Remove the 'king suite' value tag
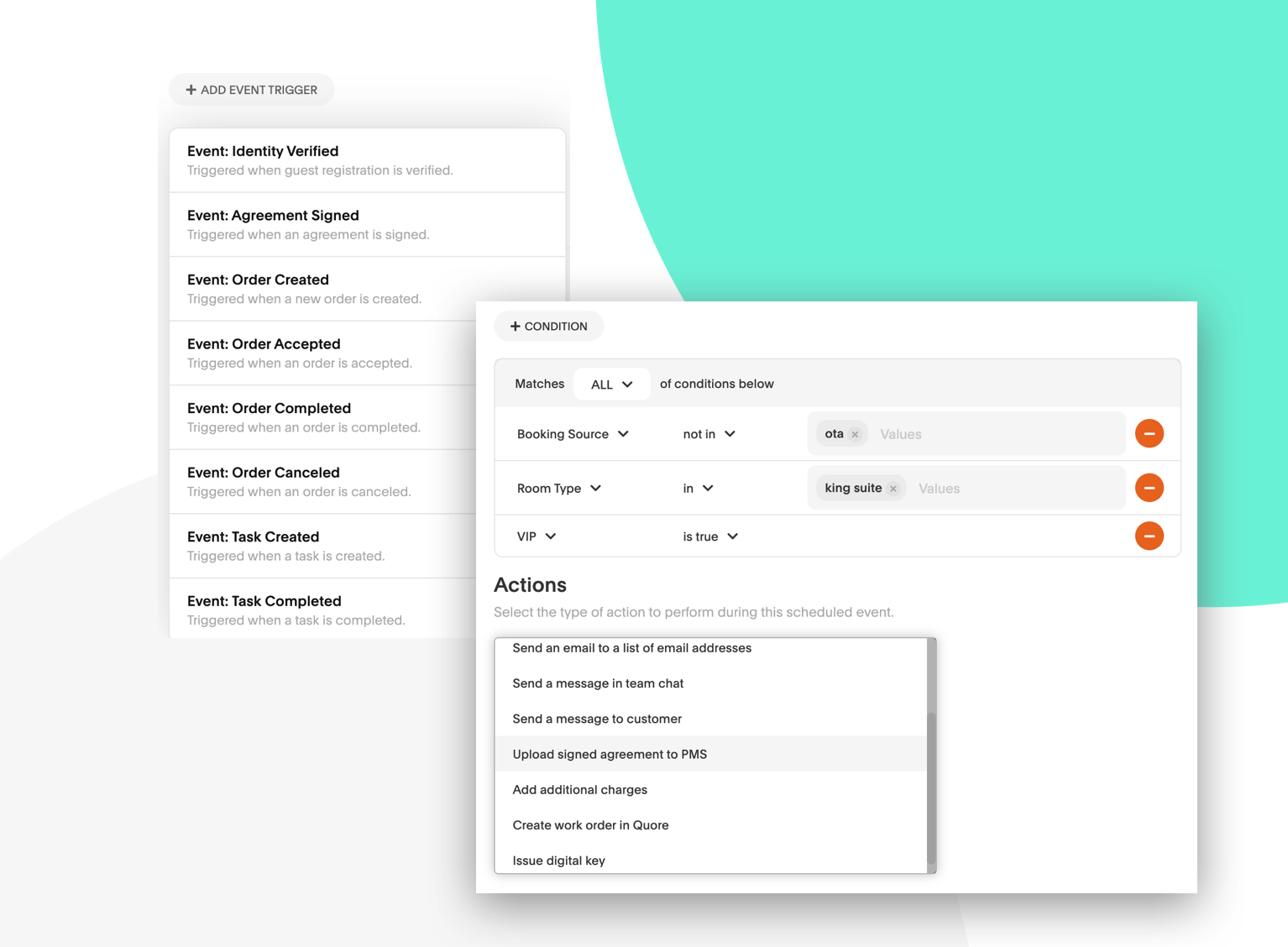 (893, 489)
